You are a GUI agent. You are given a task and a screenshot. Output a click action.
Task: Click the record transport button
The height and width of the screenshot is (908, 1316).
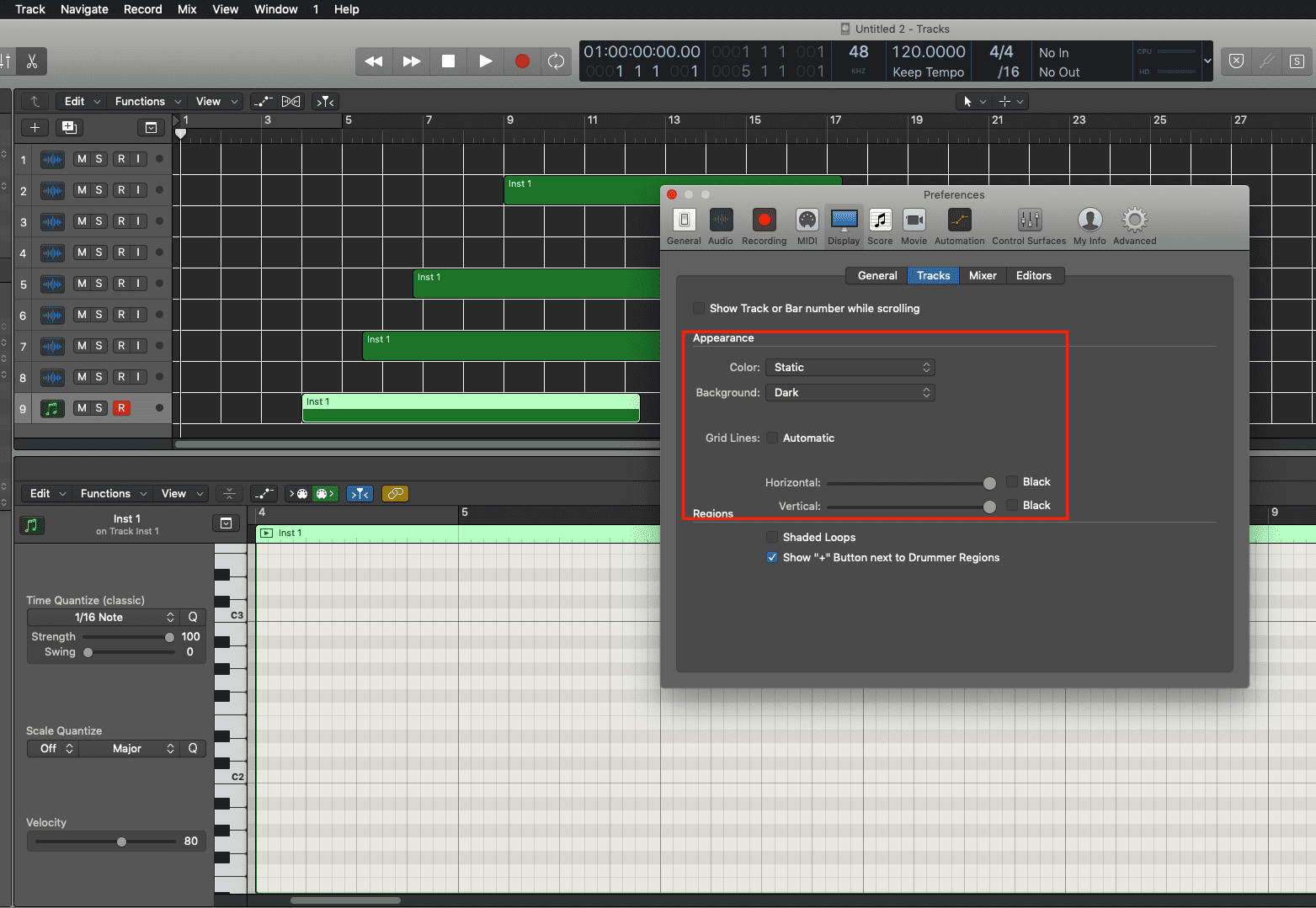point(522,61)
